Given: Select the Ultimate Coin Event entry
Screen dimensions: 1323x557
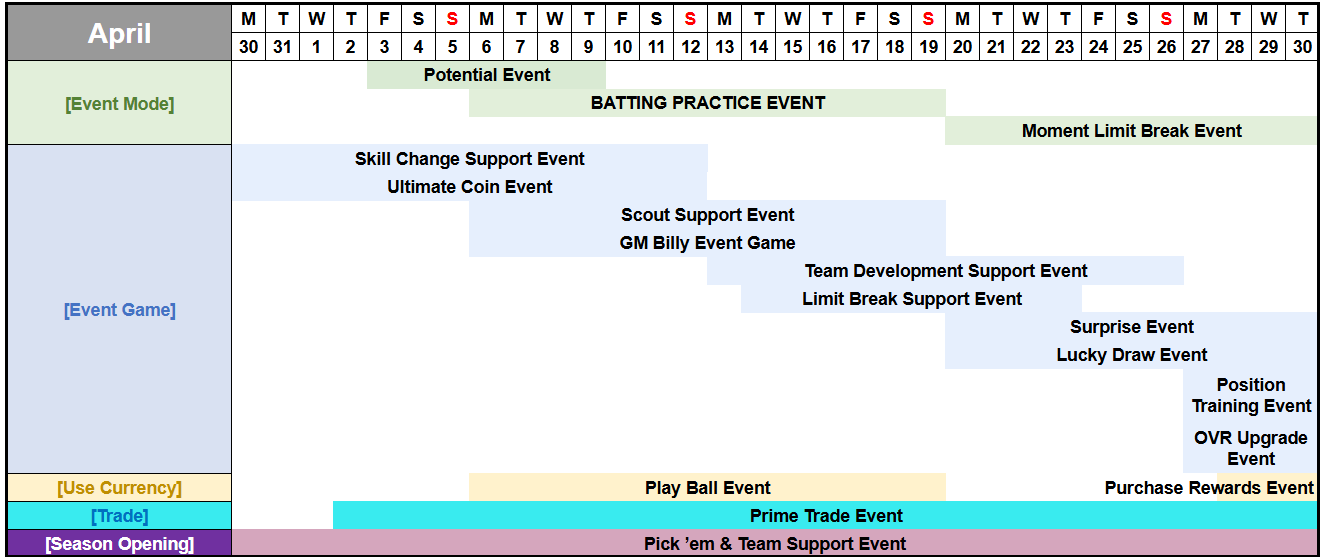Looking at the screenshot, I should click(470, 187).
